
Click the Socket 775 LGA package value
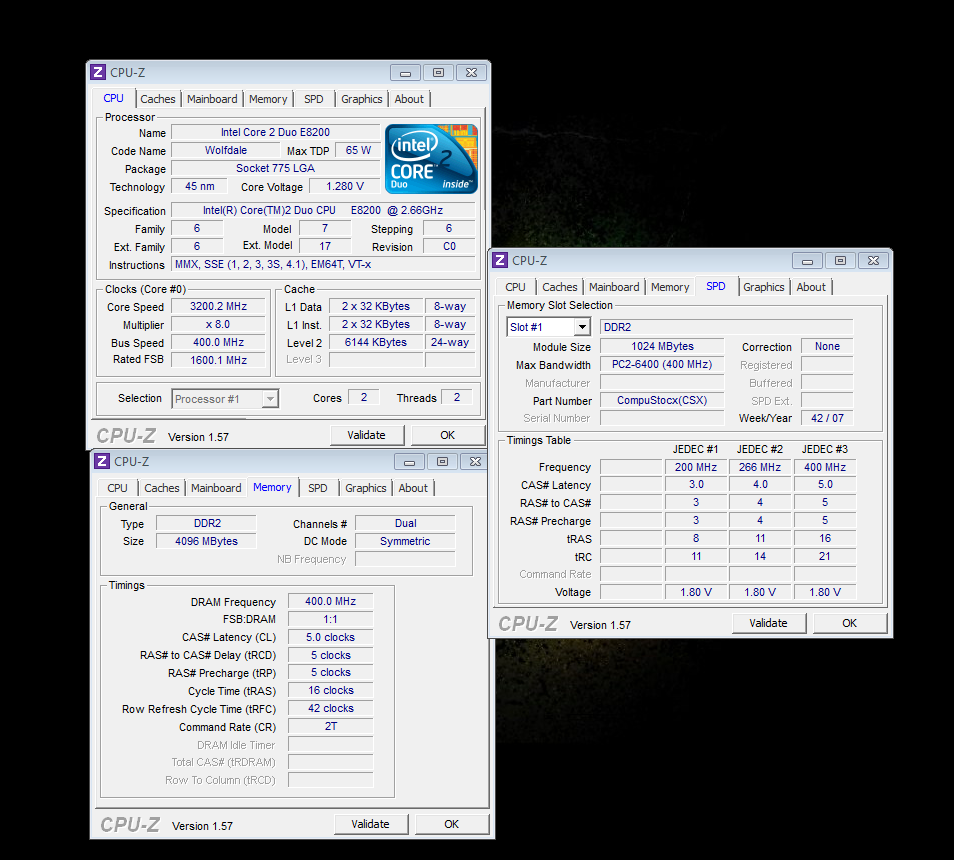point(275,168)
